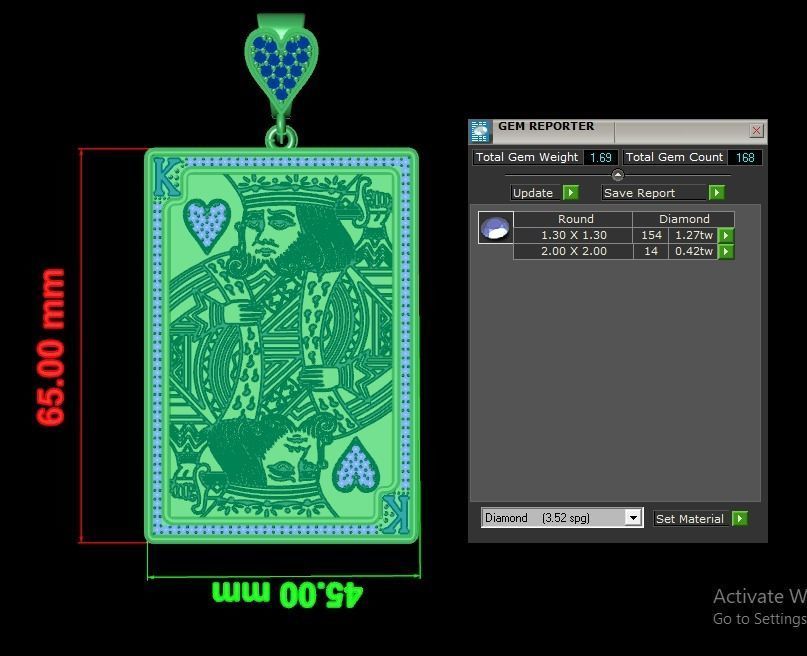Click the GEM REPORTER title bar text
Image resolution: width=807 pixels, height=656 pixels.
tap(546, 127)
